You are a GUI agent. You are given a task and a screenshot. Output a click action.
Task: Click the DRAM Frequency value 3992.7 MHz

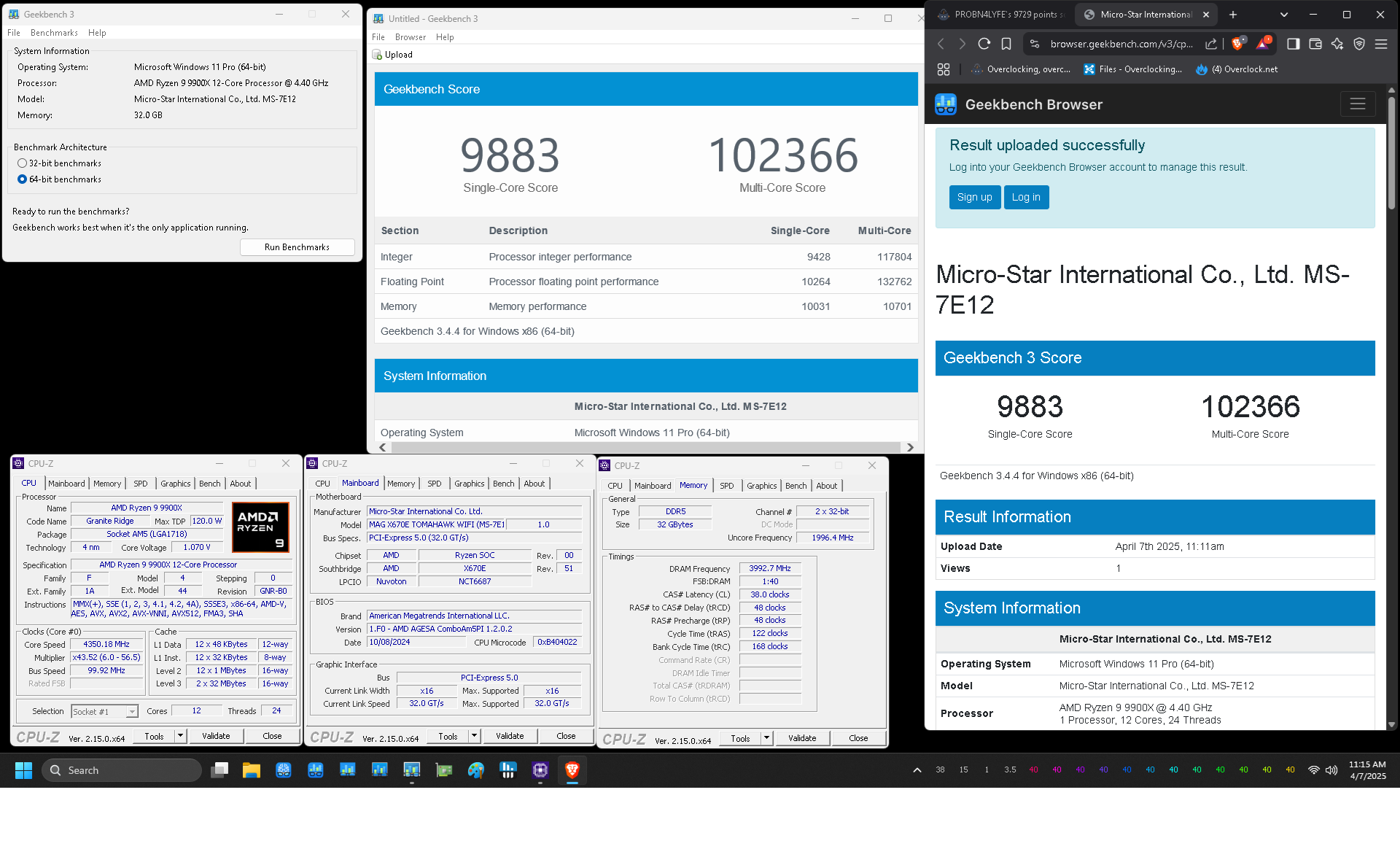(x=770, y=568)
